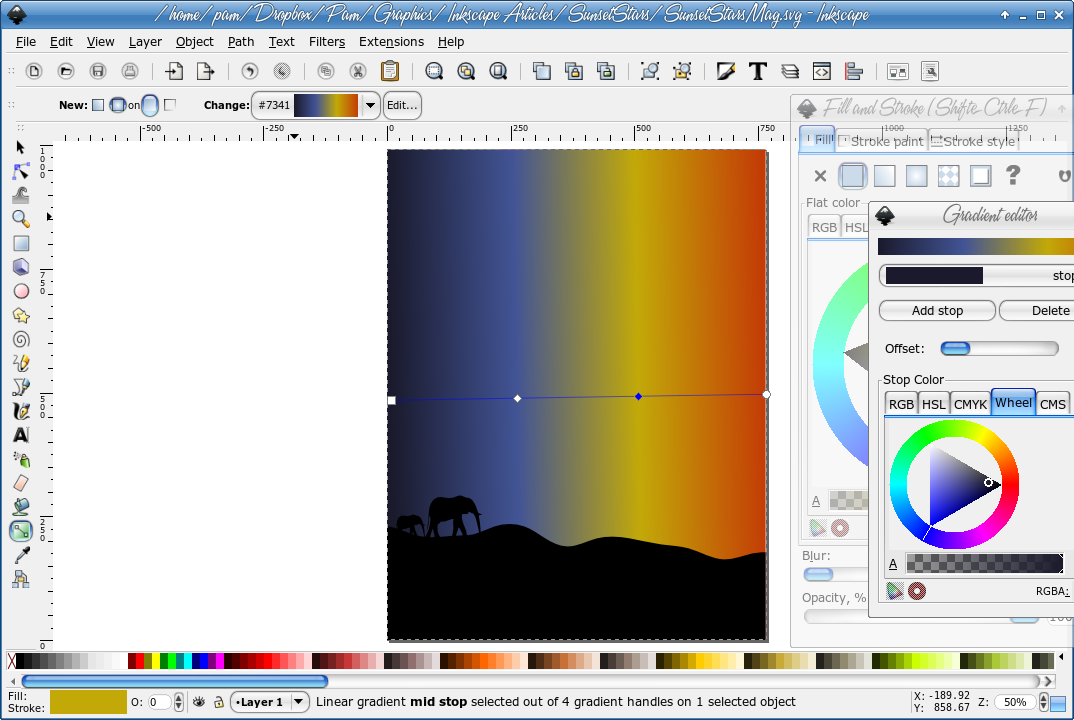Select the Rectangle tool

21,243
